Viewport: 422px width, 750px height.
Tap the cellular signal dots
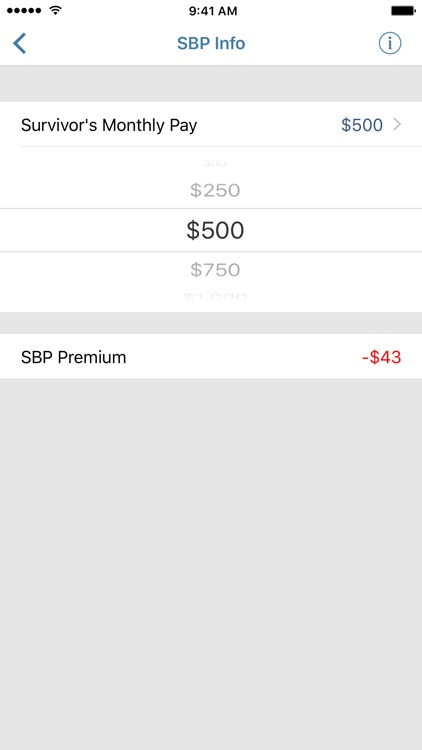[25, 10]
